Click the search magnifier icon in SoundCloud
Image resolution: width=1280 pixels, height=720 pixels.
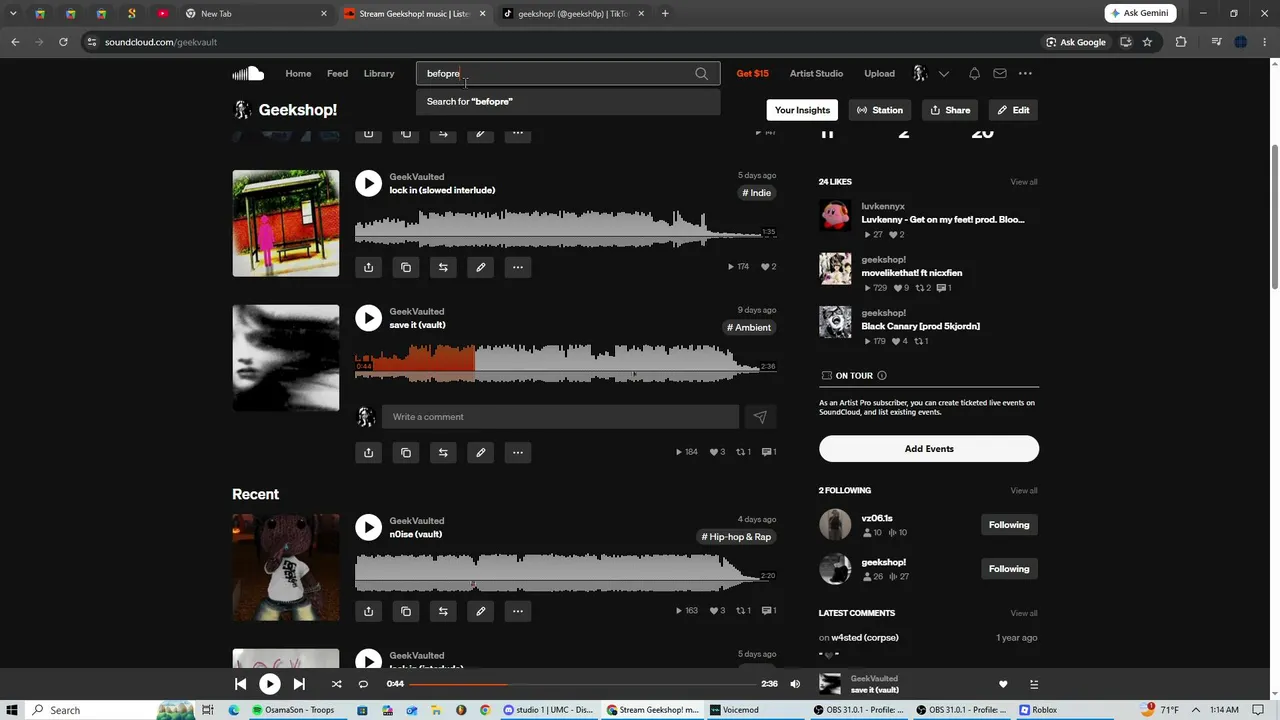pos(701,73)
